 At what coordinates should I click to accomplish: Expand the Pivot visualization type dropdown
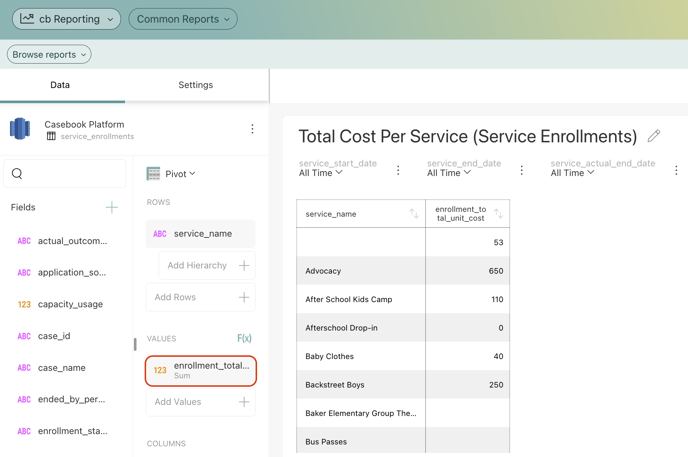172,174
